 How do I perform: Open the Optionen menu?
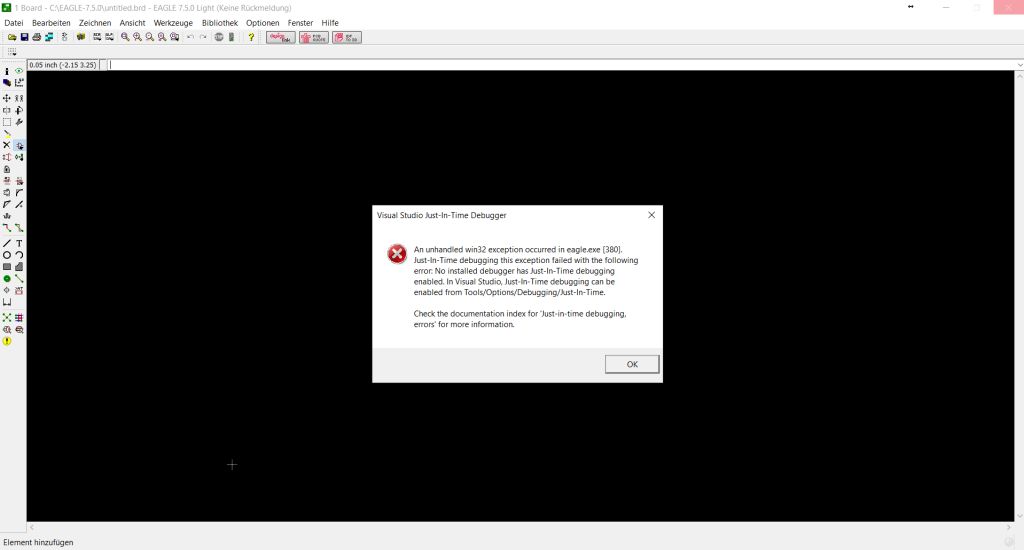tap(263, 23)
